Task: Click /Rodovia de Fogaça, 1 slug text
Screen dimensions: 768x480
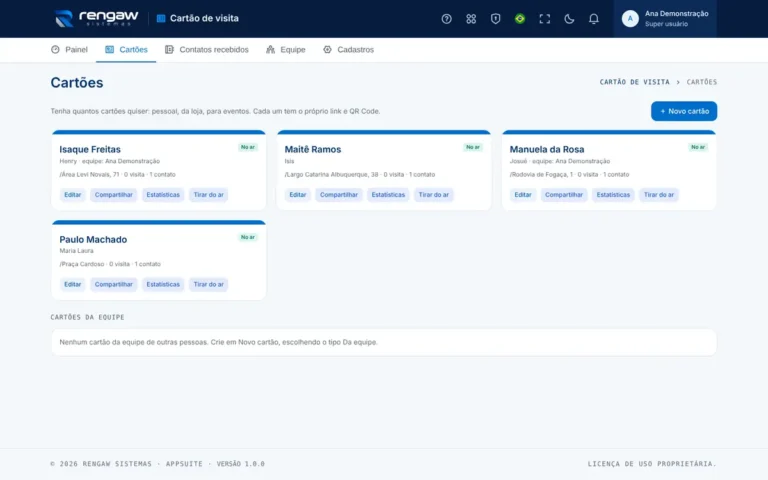Action: [541, 174]
